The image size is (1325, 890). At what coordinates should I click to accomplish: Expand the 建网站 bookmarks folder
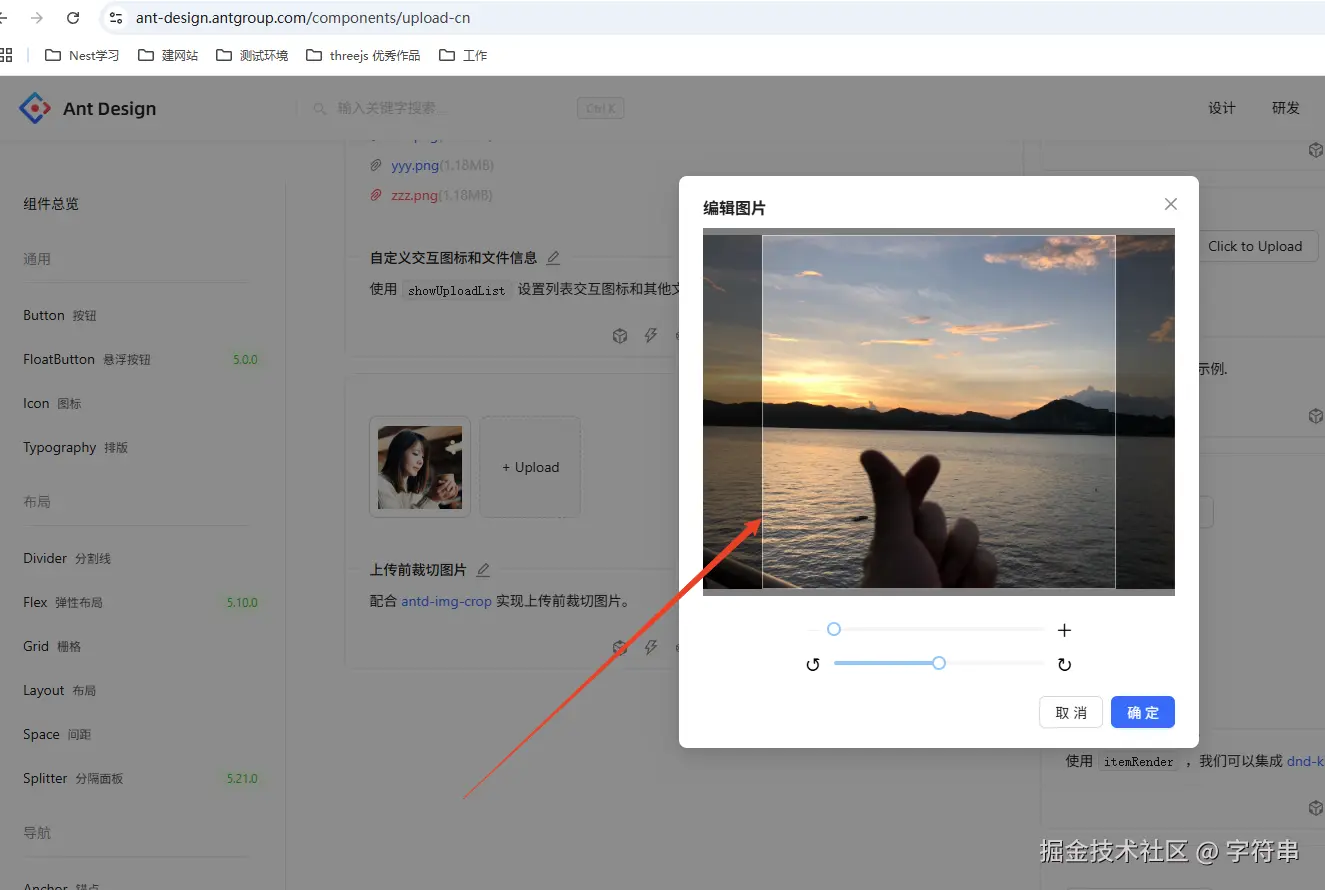168,55
